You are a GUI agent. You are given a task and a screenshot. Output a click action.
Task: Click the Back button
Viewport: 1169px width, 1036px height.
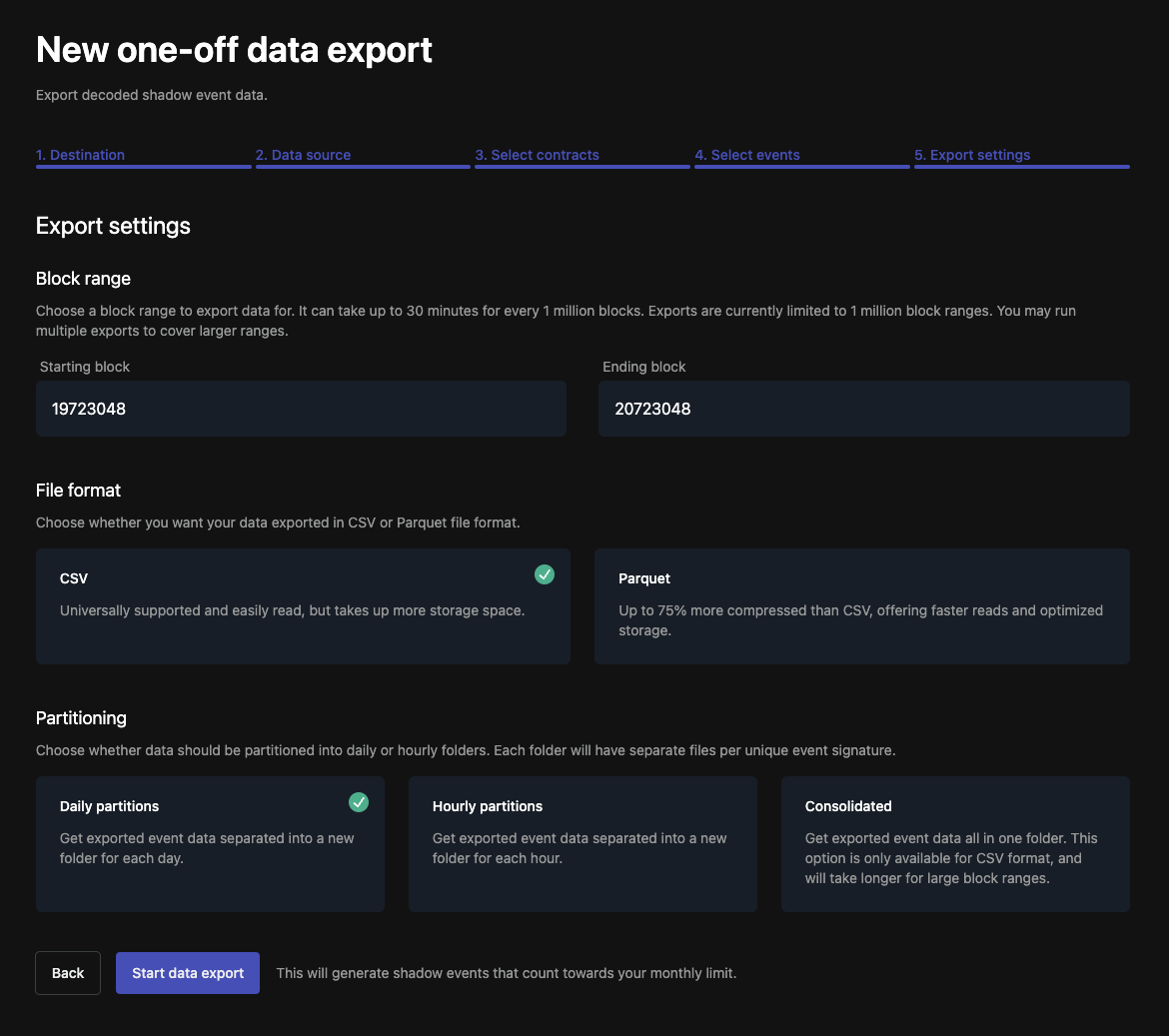pyautogui.click(x=68, y=973)
